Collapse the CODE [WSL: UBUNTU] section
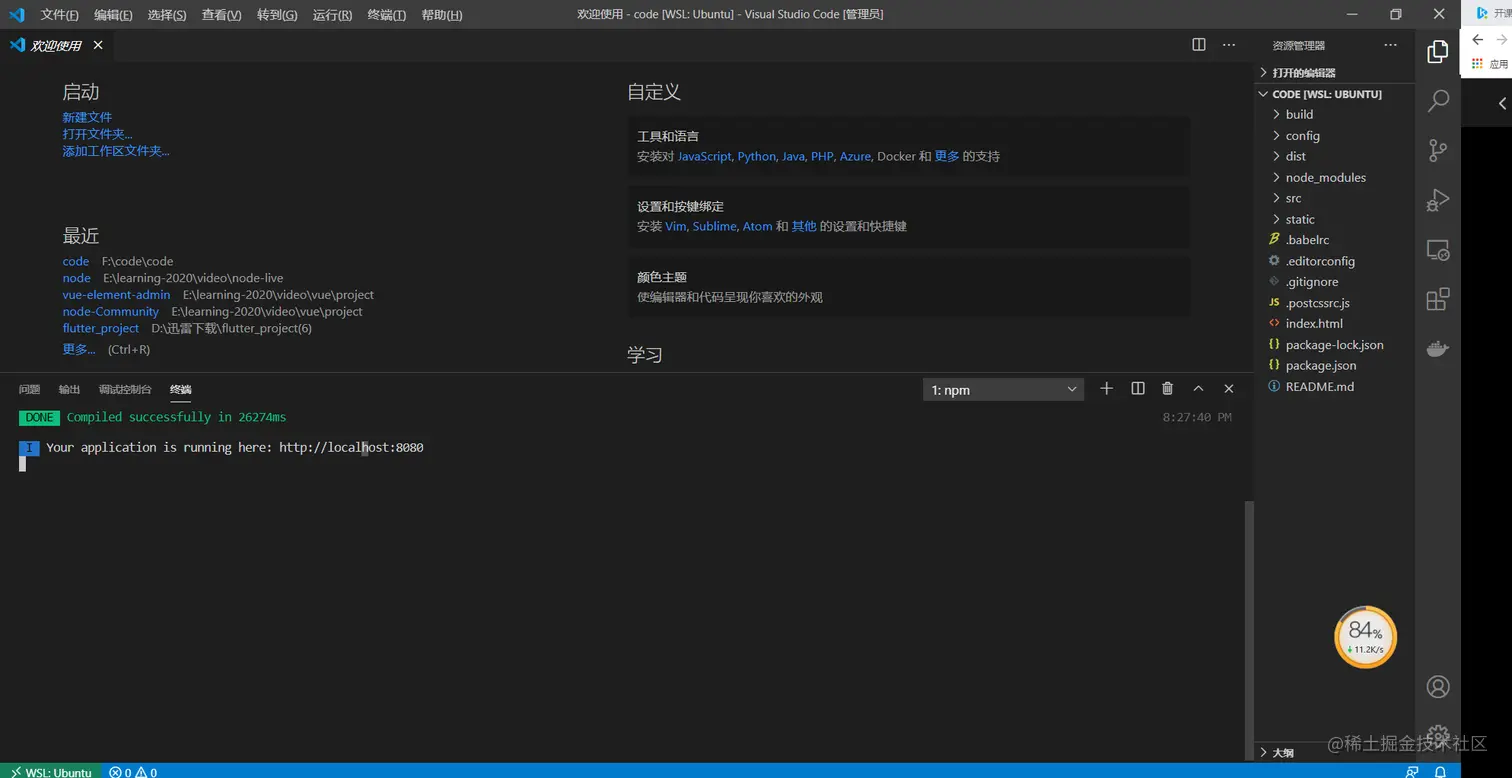The height and width of the screenshot is (778, 1512). pos(1335,94)
